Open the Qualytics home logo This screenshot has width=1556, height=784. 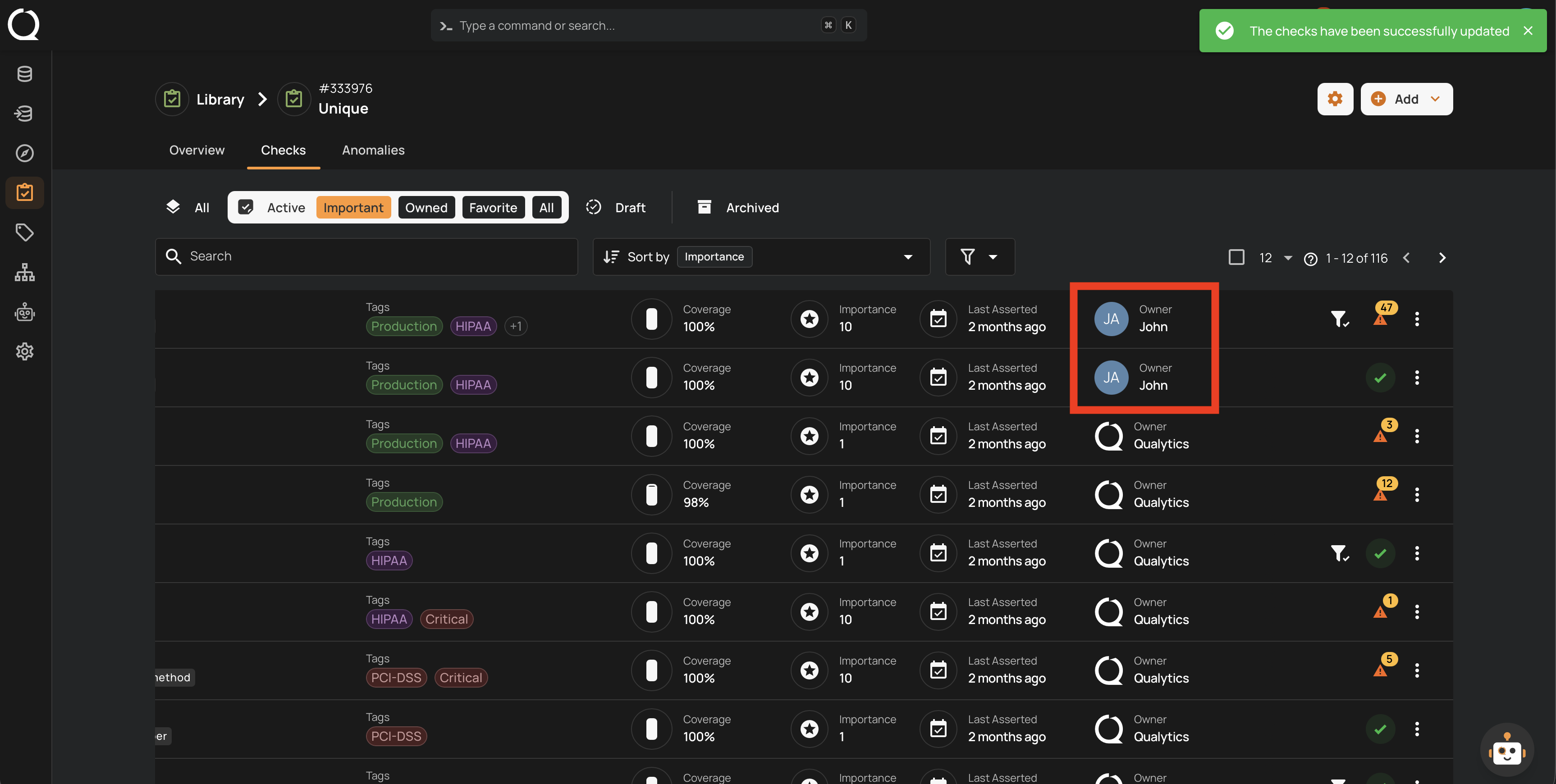(x=24, y=24)
